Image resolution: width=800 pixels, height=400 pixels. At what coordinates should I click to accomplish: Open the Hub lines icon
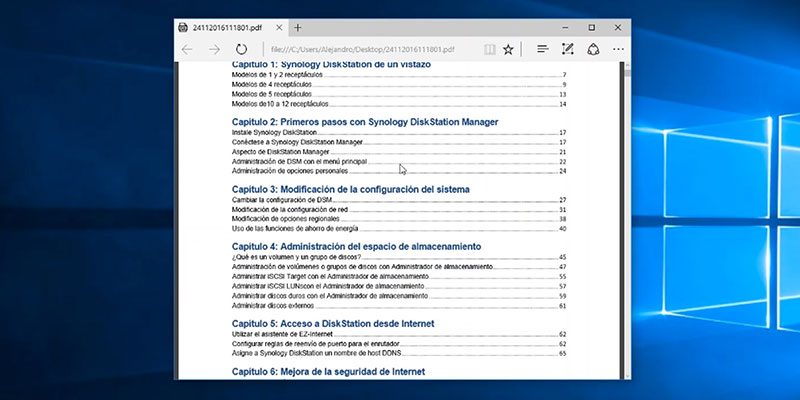click(543, 49)
